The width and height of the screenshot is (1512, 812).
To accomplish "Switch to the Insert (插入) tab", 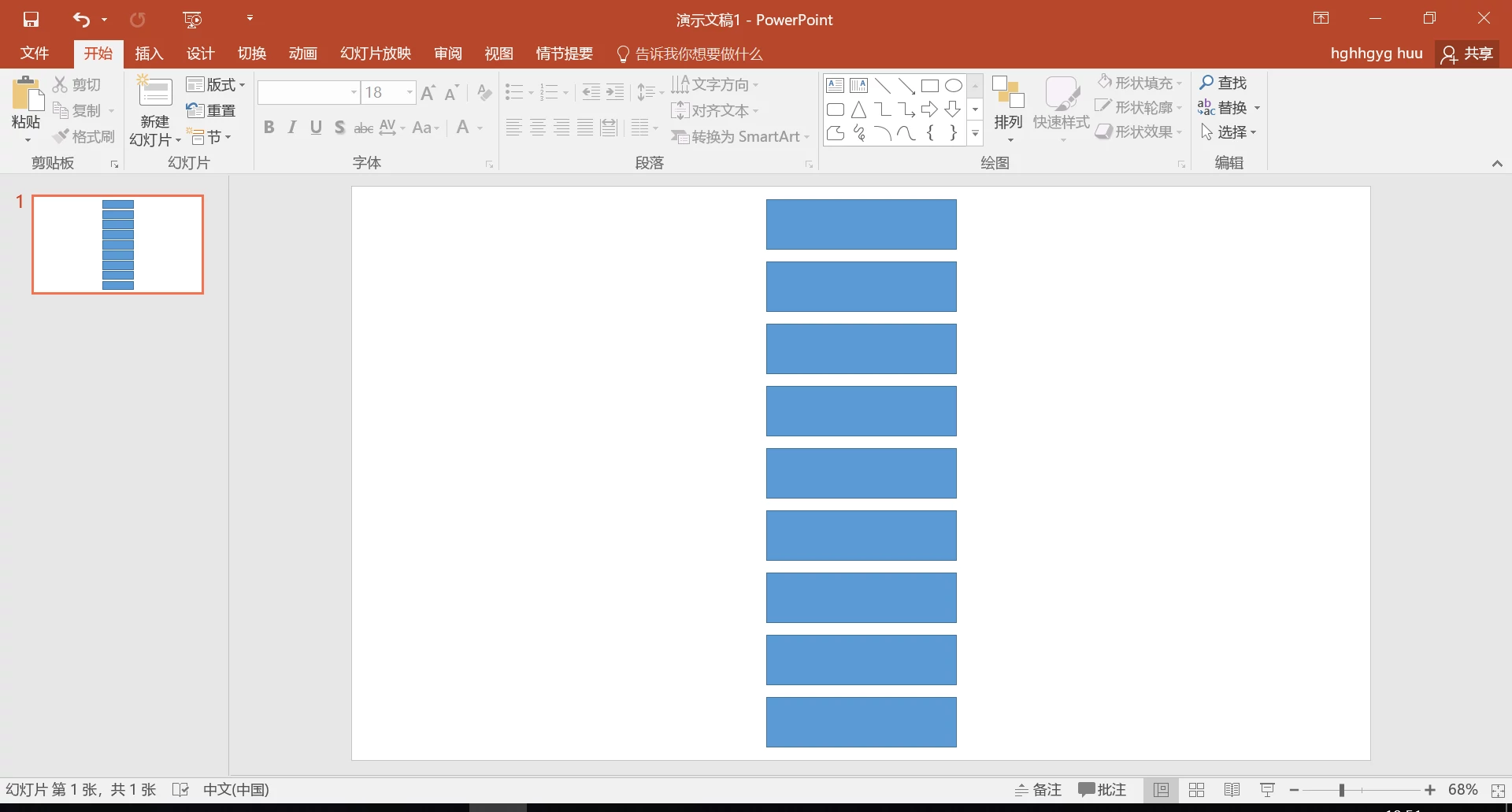I will click(149, 54).
